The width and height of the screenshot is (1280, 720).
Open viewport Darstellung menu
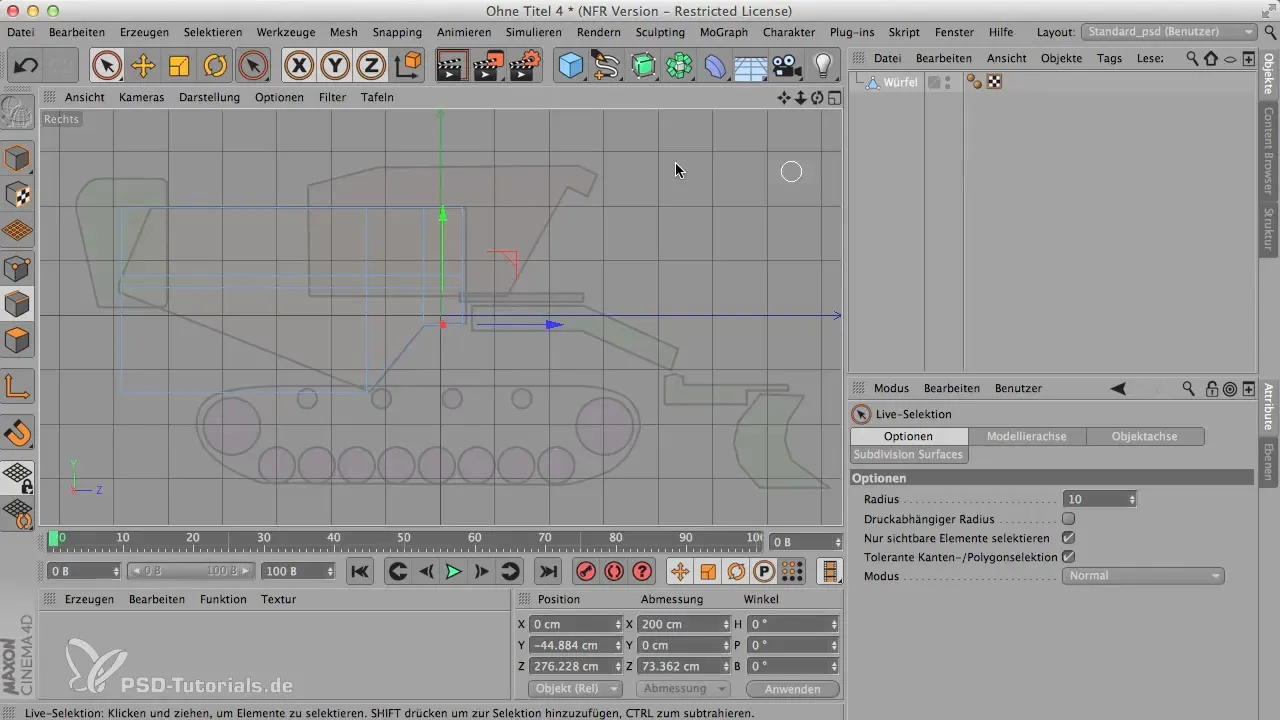pyautogui.click(x=209, y=97)
